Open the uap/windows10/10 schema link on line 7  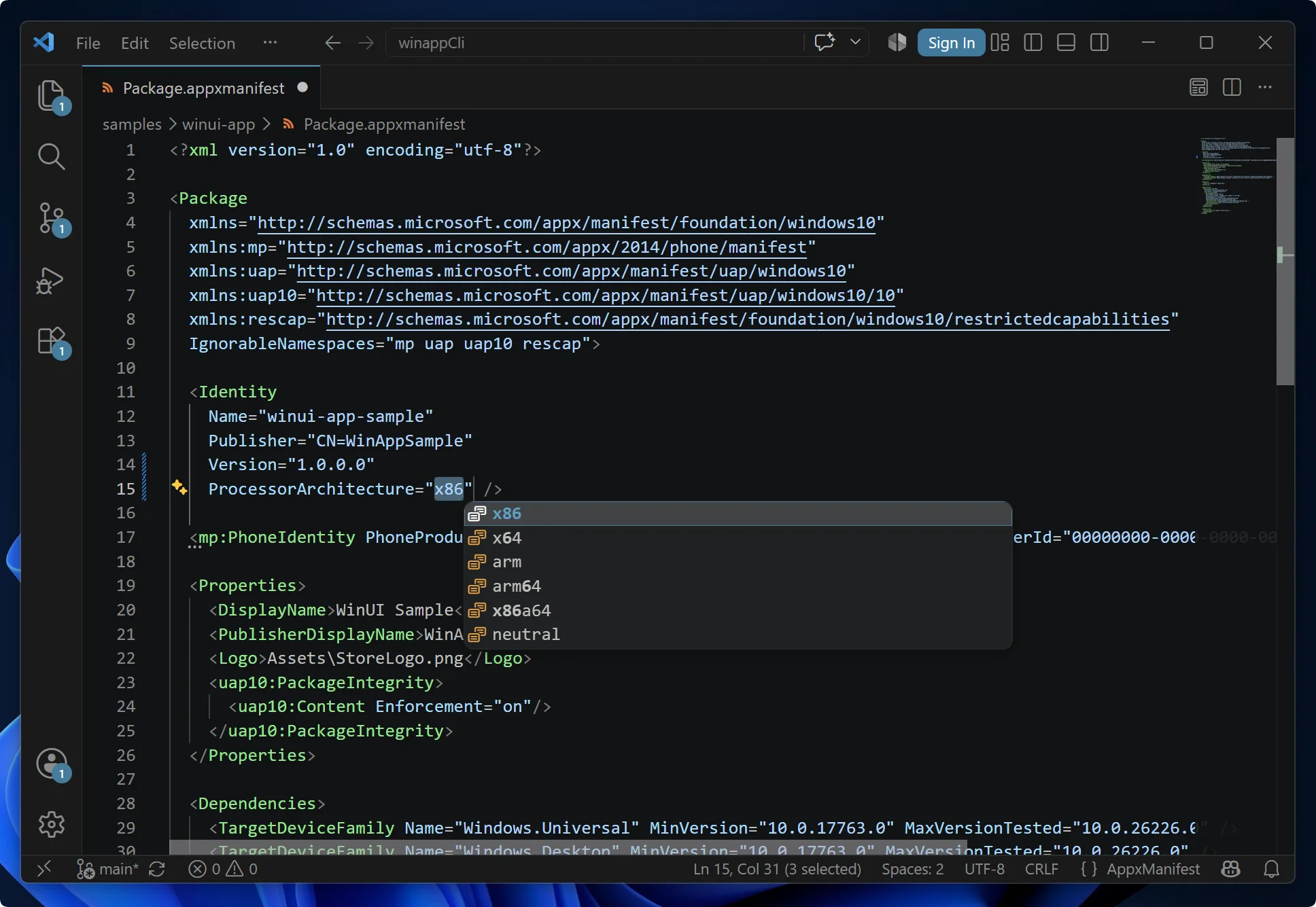pyautogui.click(x=606, y=296)
